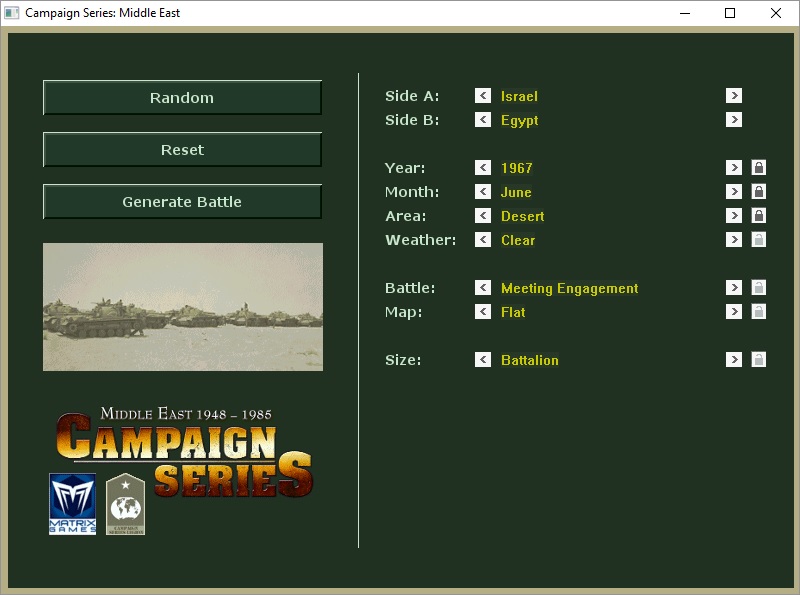Click the Side A label
The height and width of the screenshot is (595, 800).
click(412, 95)
